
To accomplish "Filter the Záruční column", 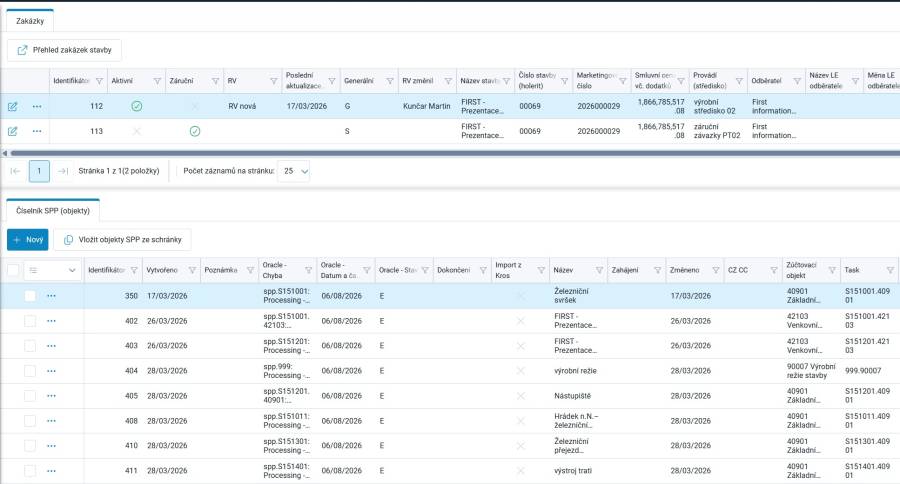I will [215, 81].
